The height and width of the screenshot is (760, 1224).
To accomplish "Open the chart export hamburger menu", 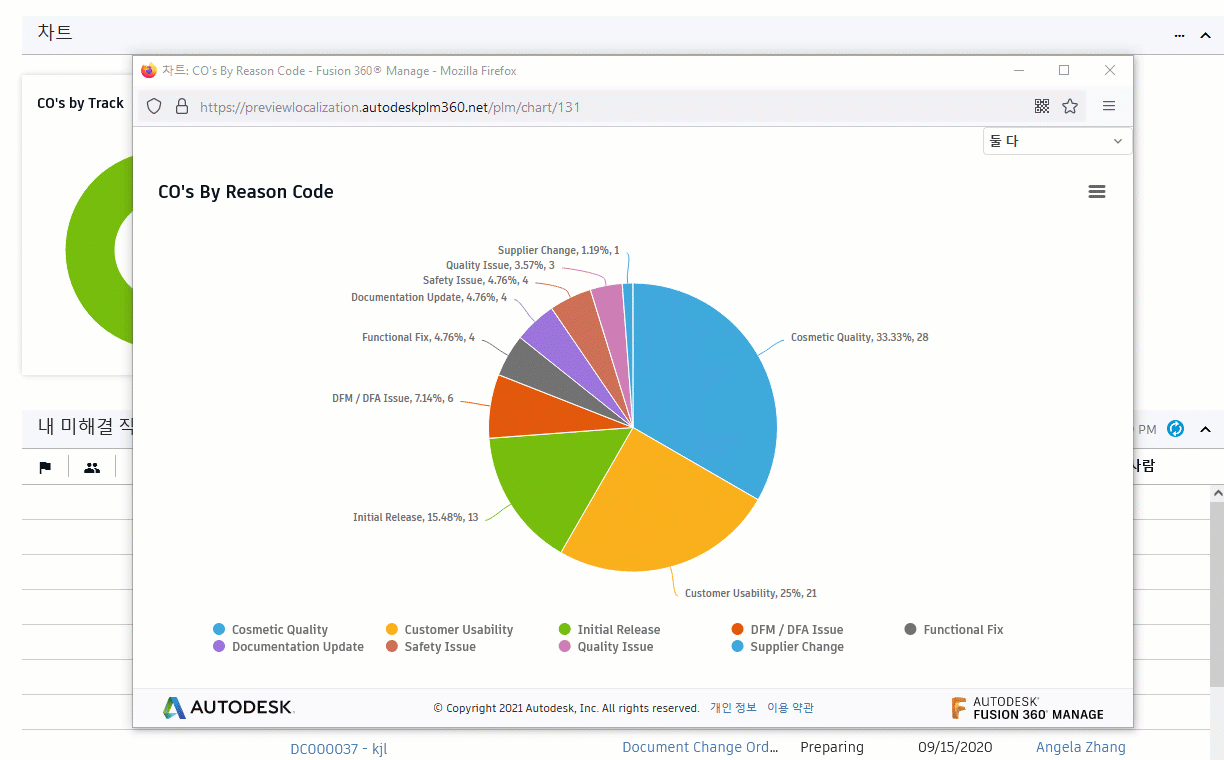I will pos(1097,191).
